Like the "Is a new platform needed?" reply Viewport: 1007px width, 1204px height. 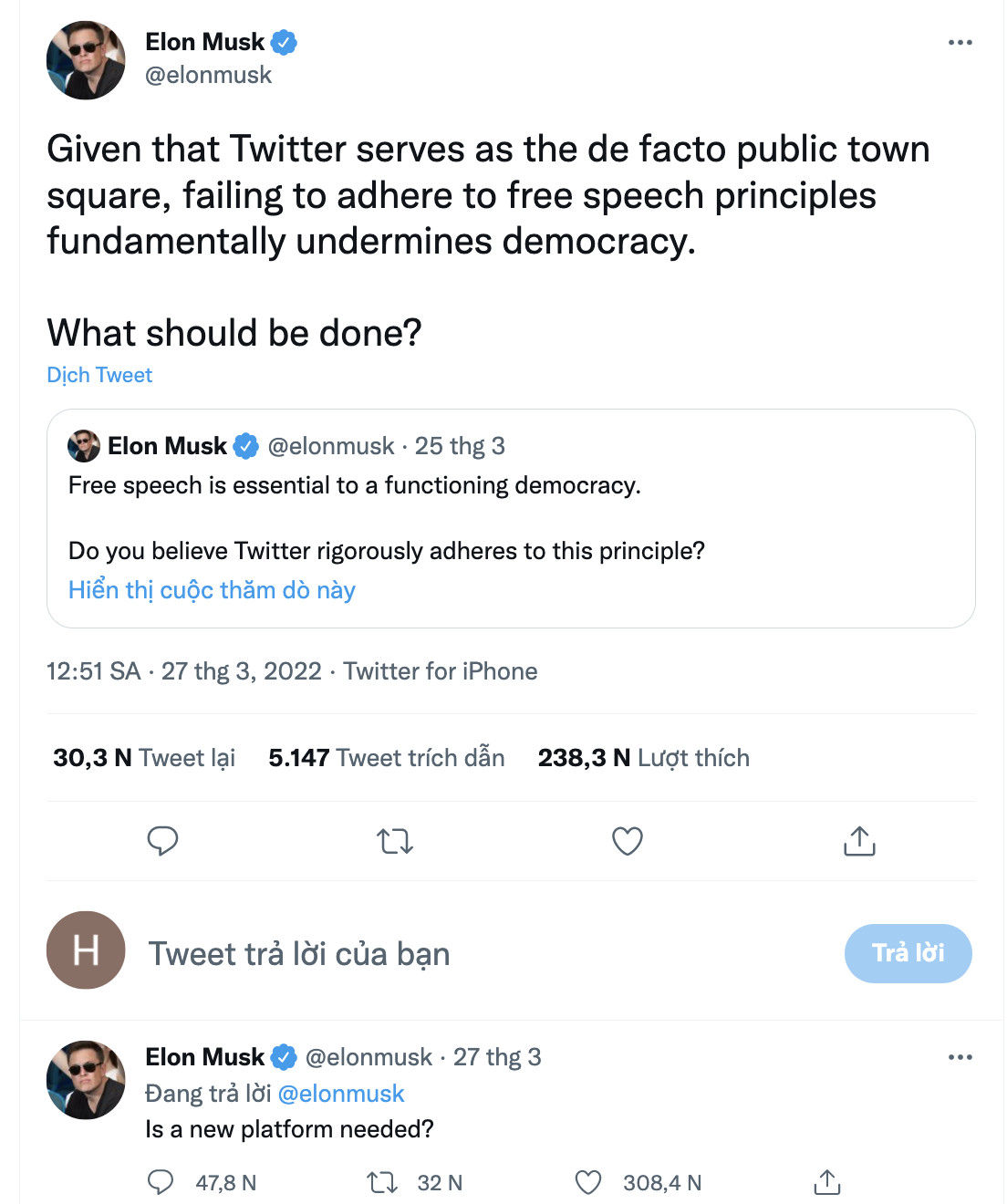(x=588, y=1183)
